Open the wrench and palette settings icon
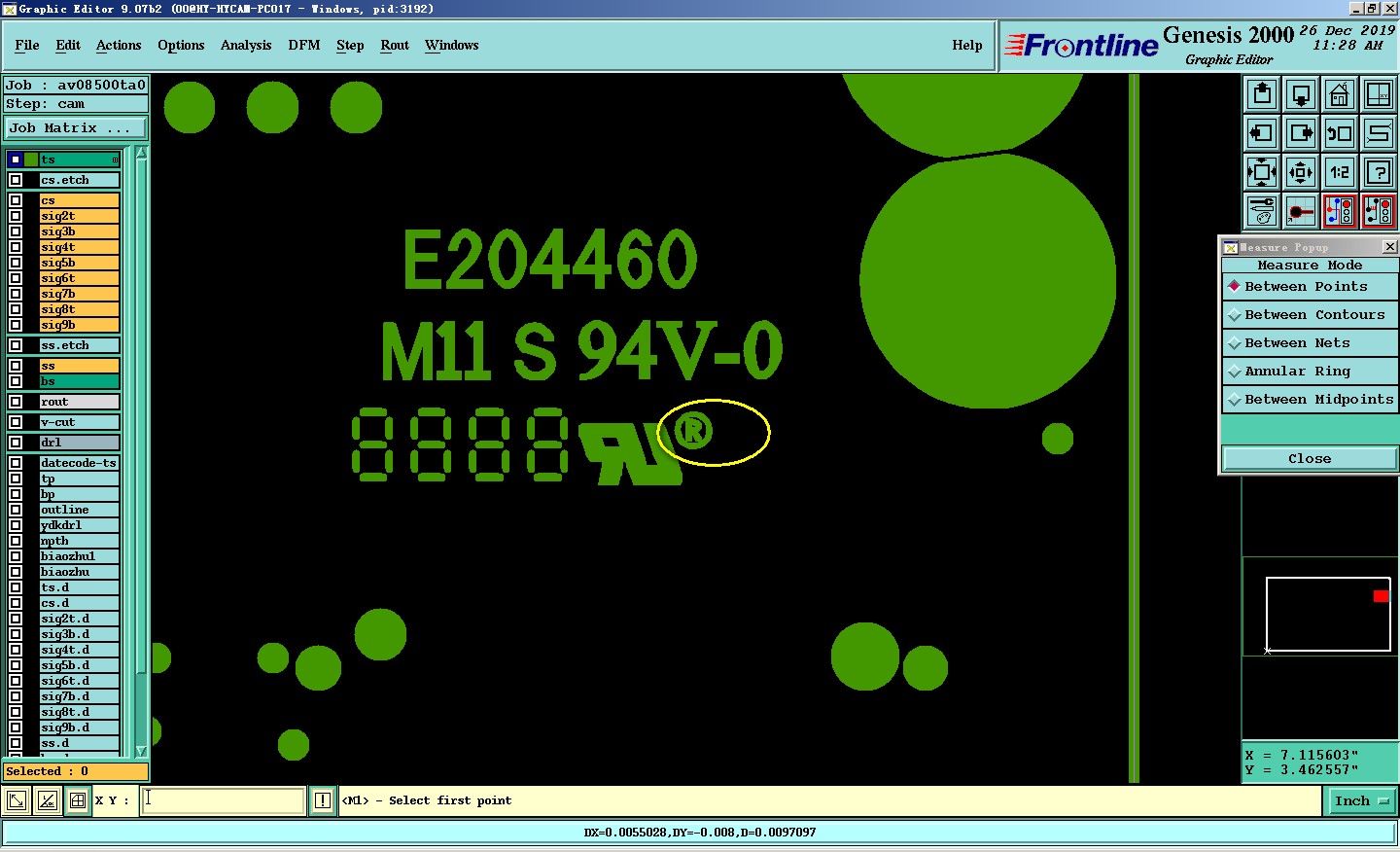 click(x=1262, y=211)
